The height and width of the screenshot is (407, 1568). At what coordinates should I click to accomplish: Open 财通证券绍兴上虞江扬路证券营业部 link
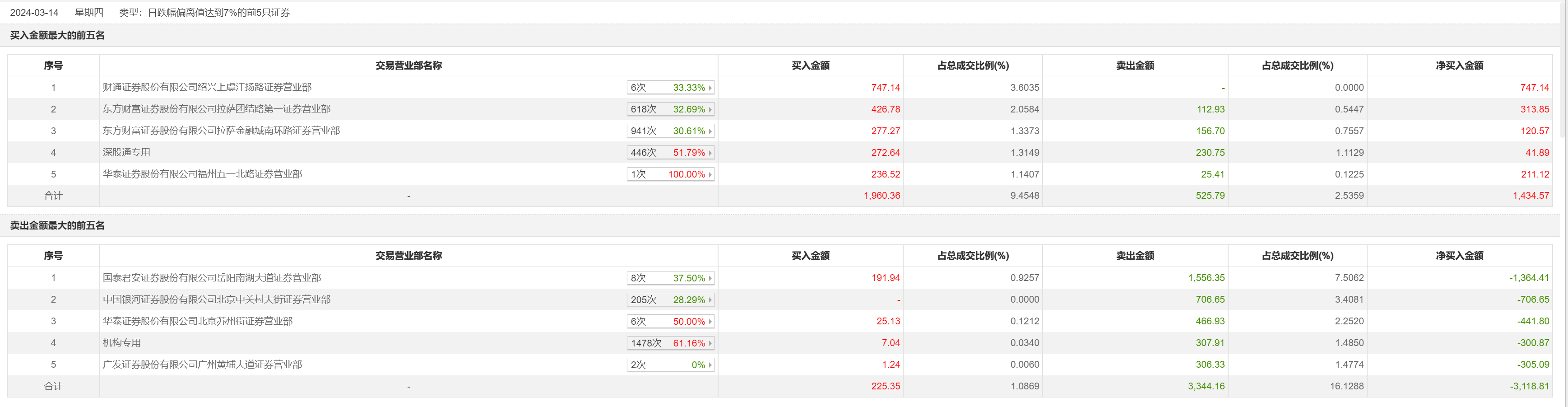[x=207, y=87]
